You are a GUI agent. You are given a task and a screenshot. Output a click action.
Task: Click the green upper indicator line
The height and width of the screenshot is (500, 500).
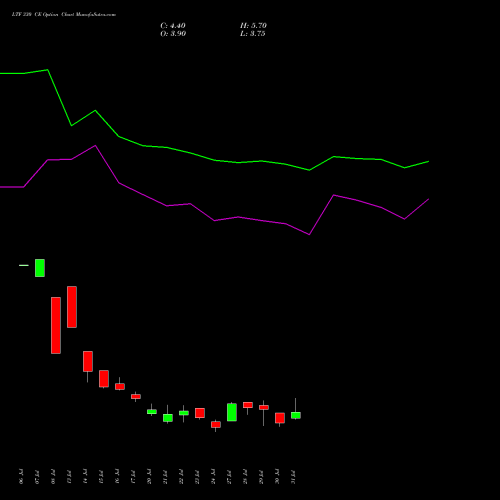click(x=214, y=160)
